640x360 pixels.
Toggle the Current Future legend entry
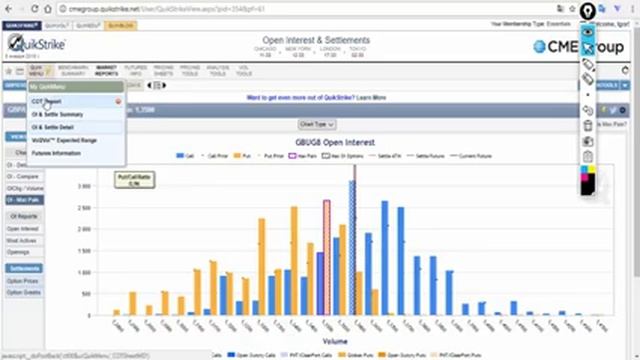[471, 156]
